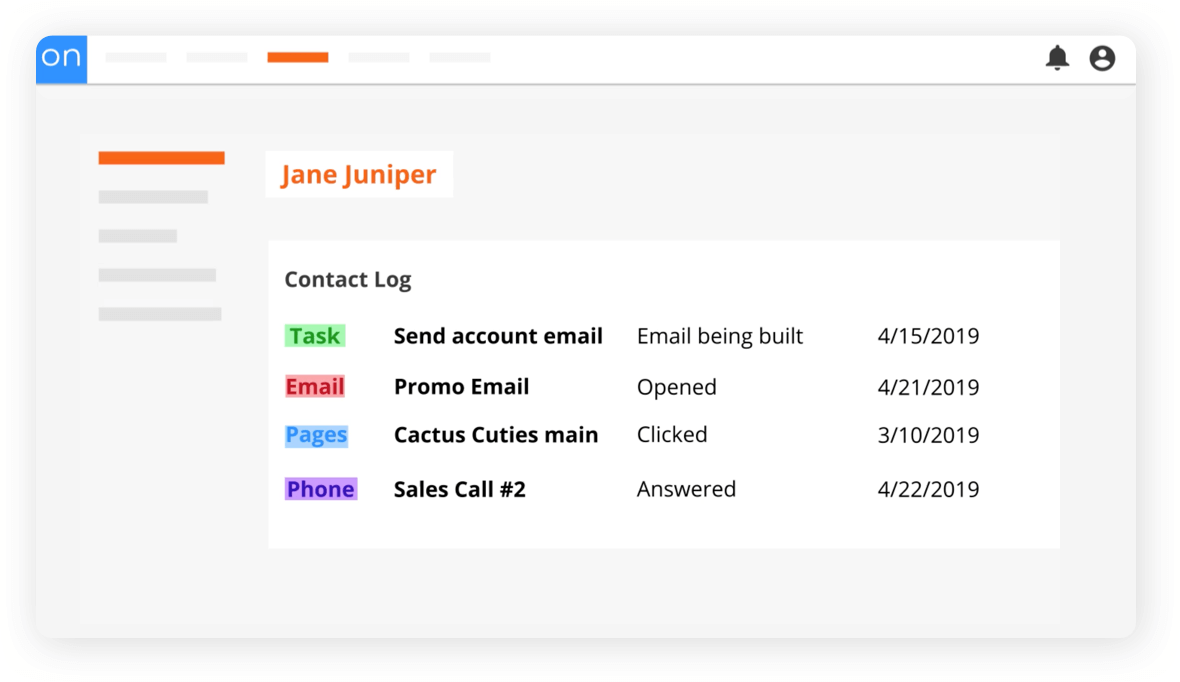Open the Cactus Cuties main page record
Viewport: 1180px width, 682px height.
[x=495, y=435]
